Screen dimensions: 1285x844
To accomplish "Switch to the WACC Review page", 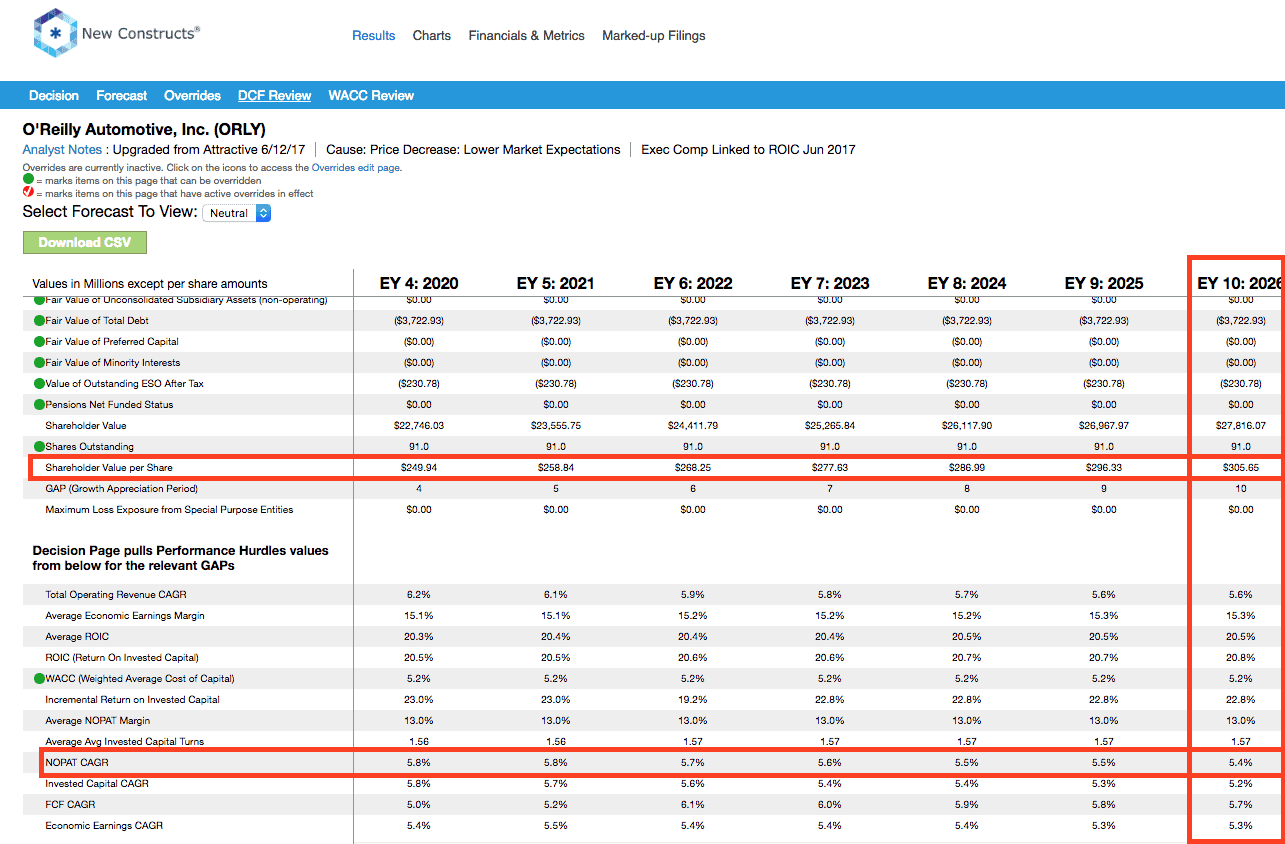I will coord(371,96).
